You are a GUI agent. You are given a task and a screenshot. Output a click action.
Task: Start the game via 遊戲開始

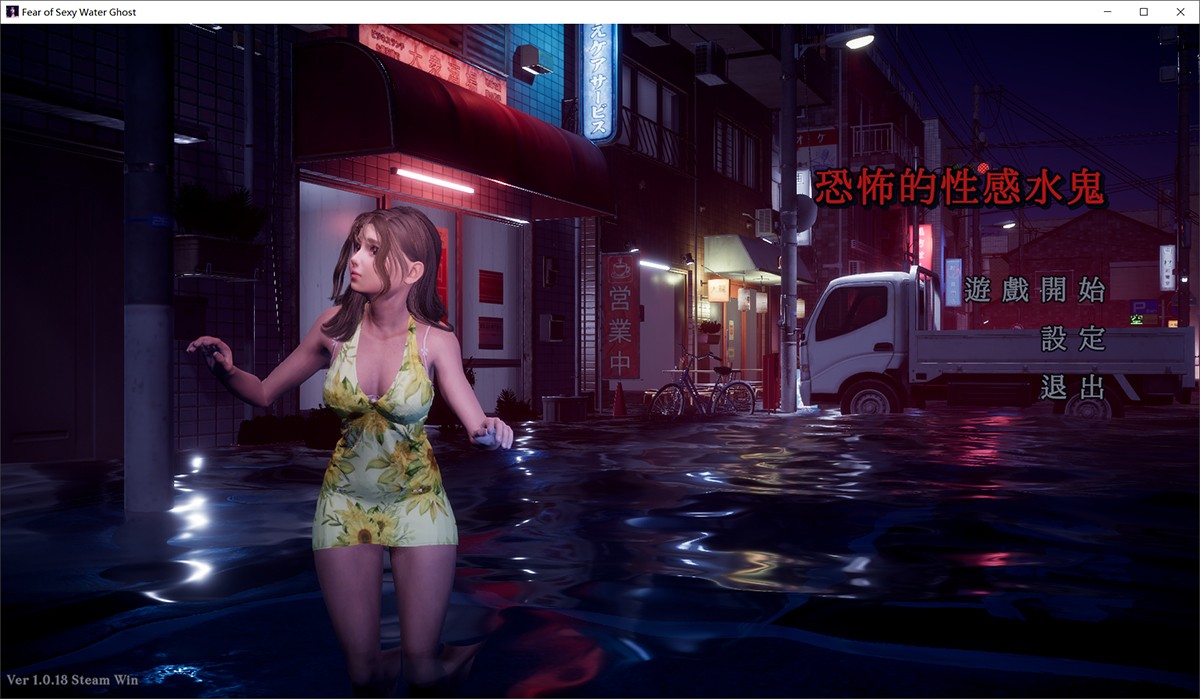pos(1034,291)
